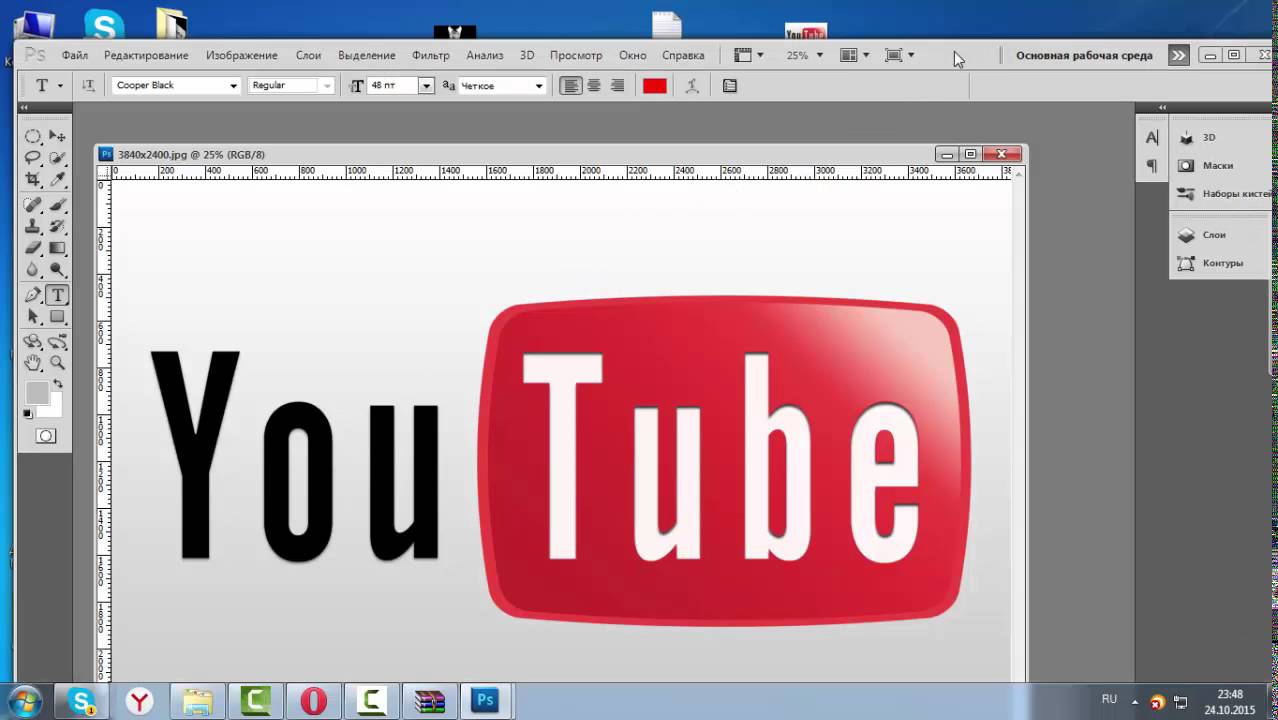Open the Фильтр menu
This screenshot has width=1278, height=720.
(x=431, y=55)
